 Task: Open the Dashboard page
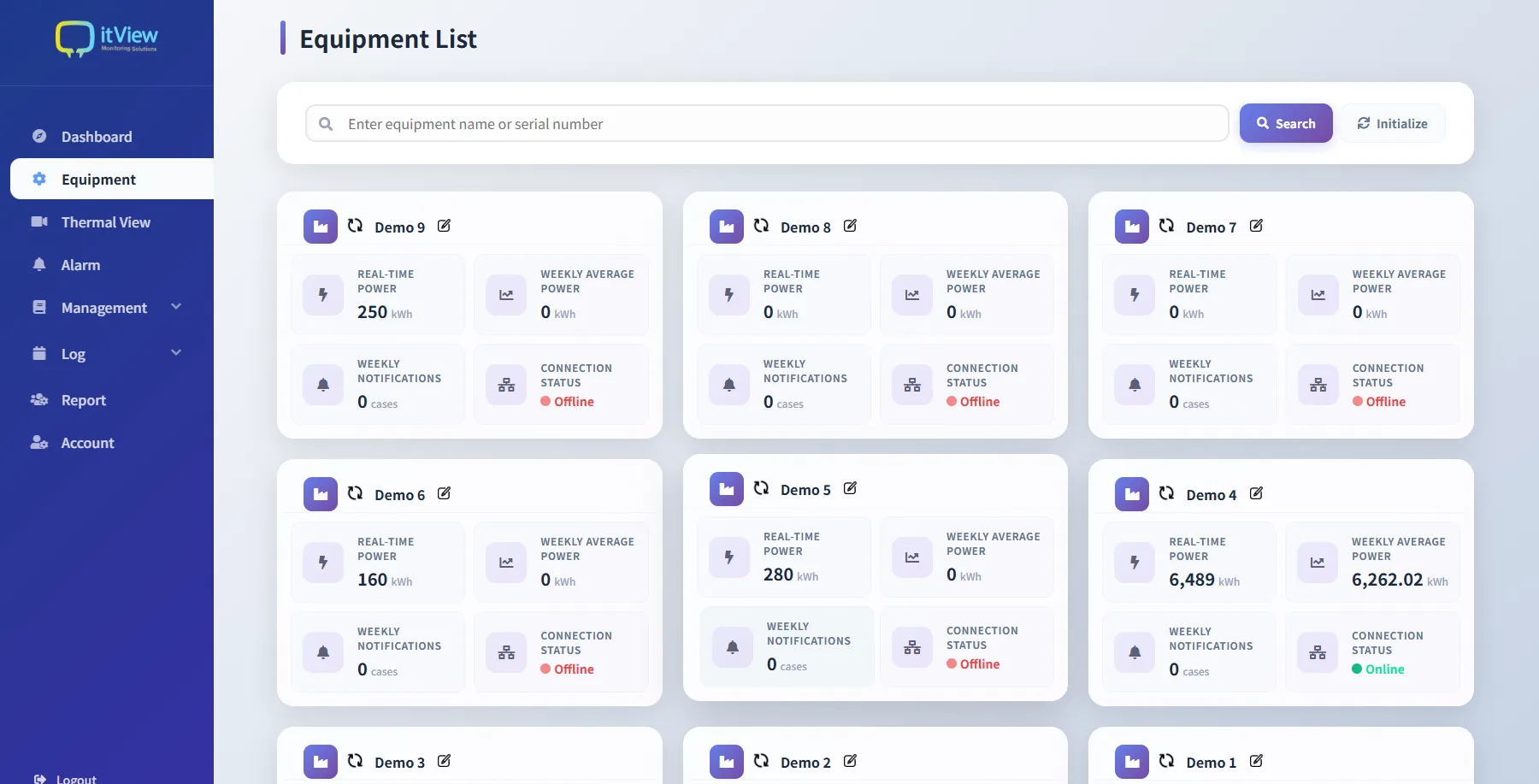(97, 137)
